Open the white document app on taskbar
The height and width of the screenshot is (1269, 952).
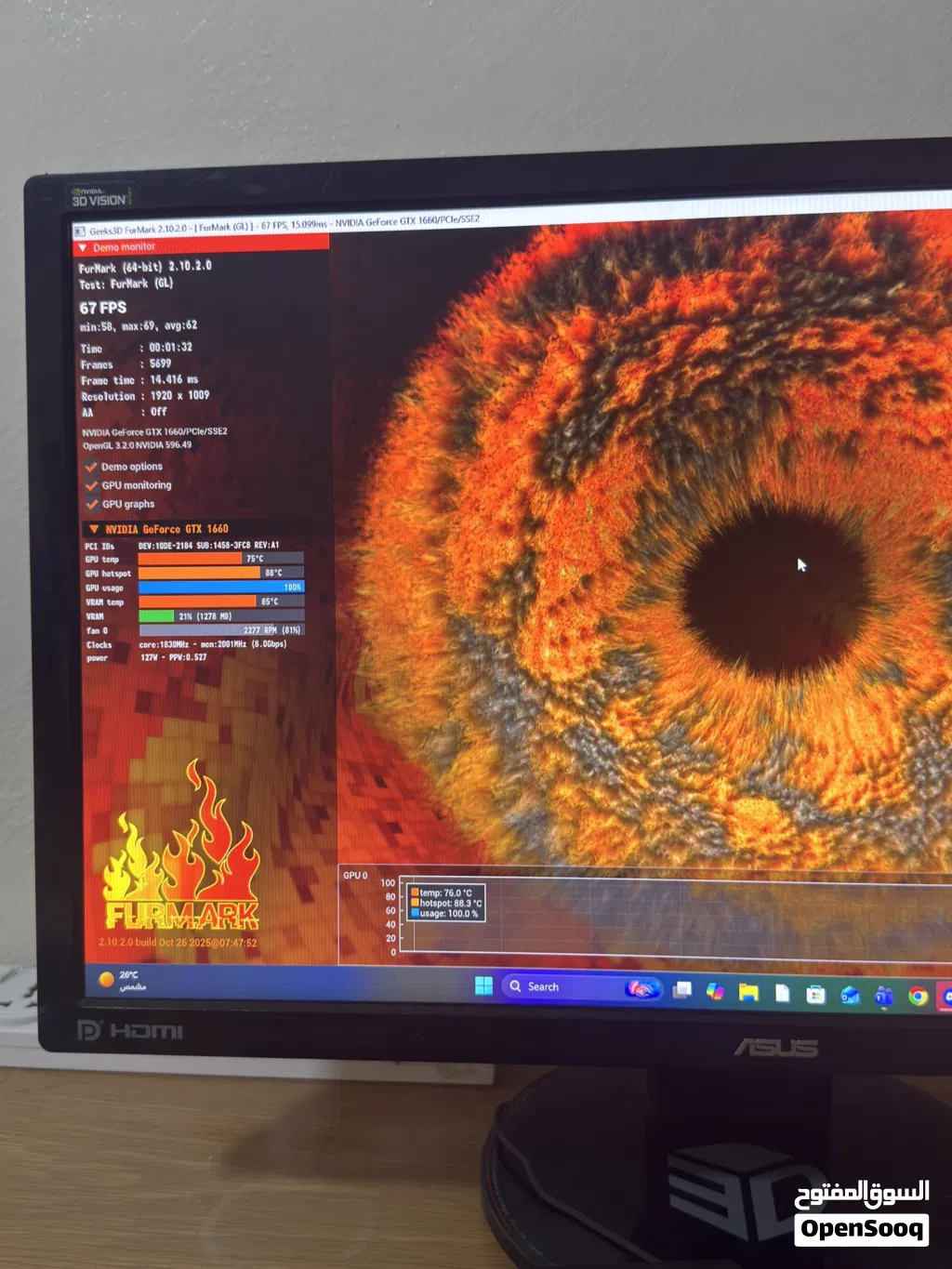pos(782,994)
